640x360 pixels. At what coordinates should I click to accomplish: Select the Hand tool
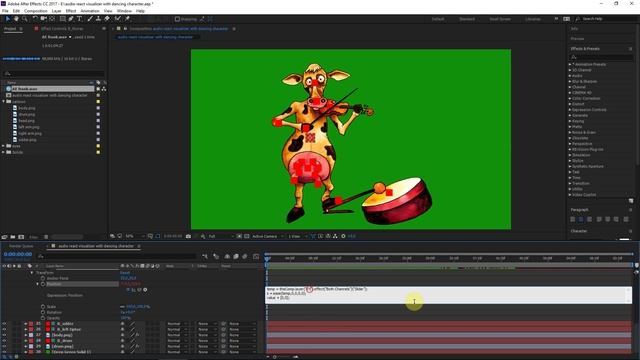(x=16, y=19)
